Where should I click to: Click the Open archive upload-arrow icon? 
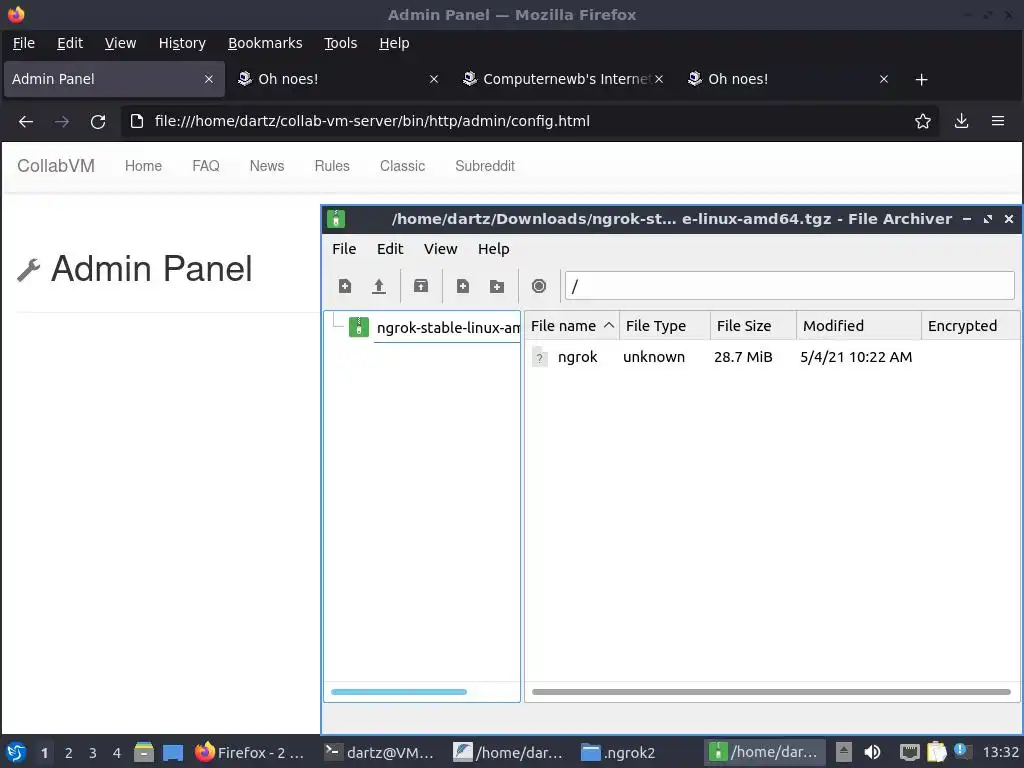pyautogui.click(x=379, y=286)
